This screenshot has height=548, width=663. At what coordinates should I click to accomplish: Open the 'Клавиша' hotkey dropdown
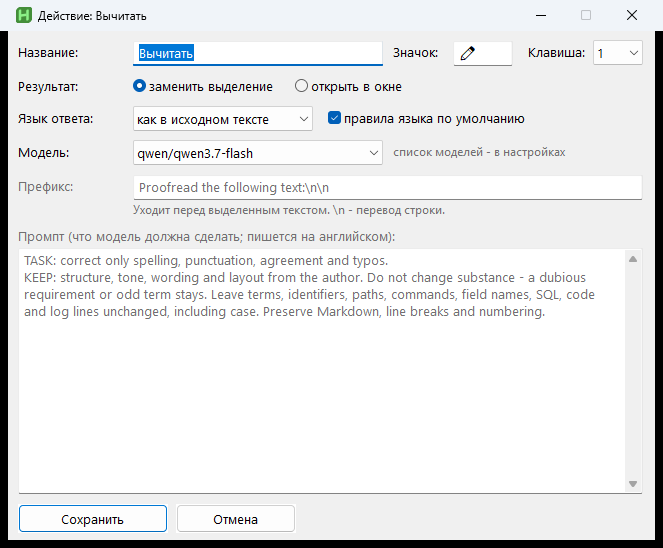click(618, 53)
